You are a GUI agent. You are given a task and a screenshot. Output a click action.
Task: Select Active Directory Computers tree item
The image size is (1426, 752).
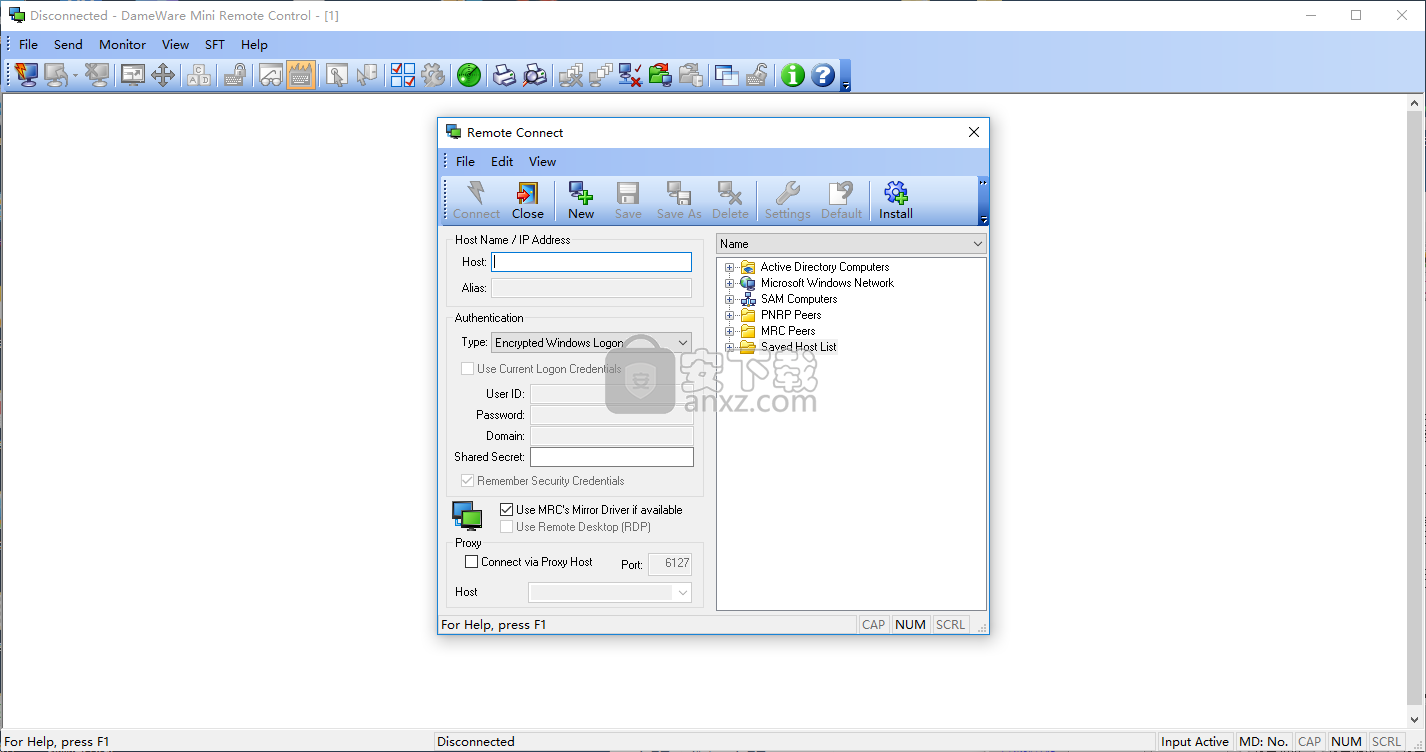point(824,267)
